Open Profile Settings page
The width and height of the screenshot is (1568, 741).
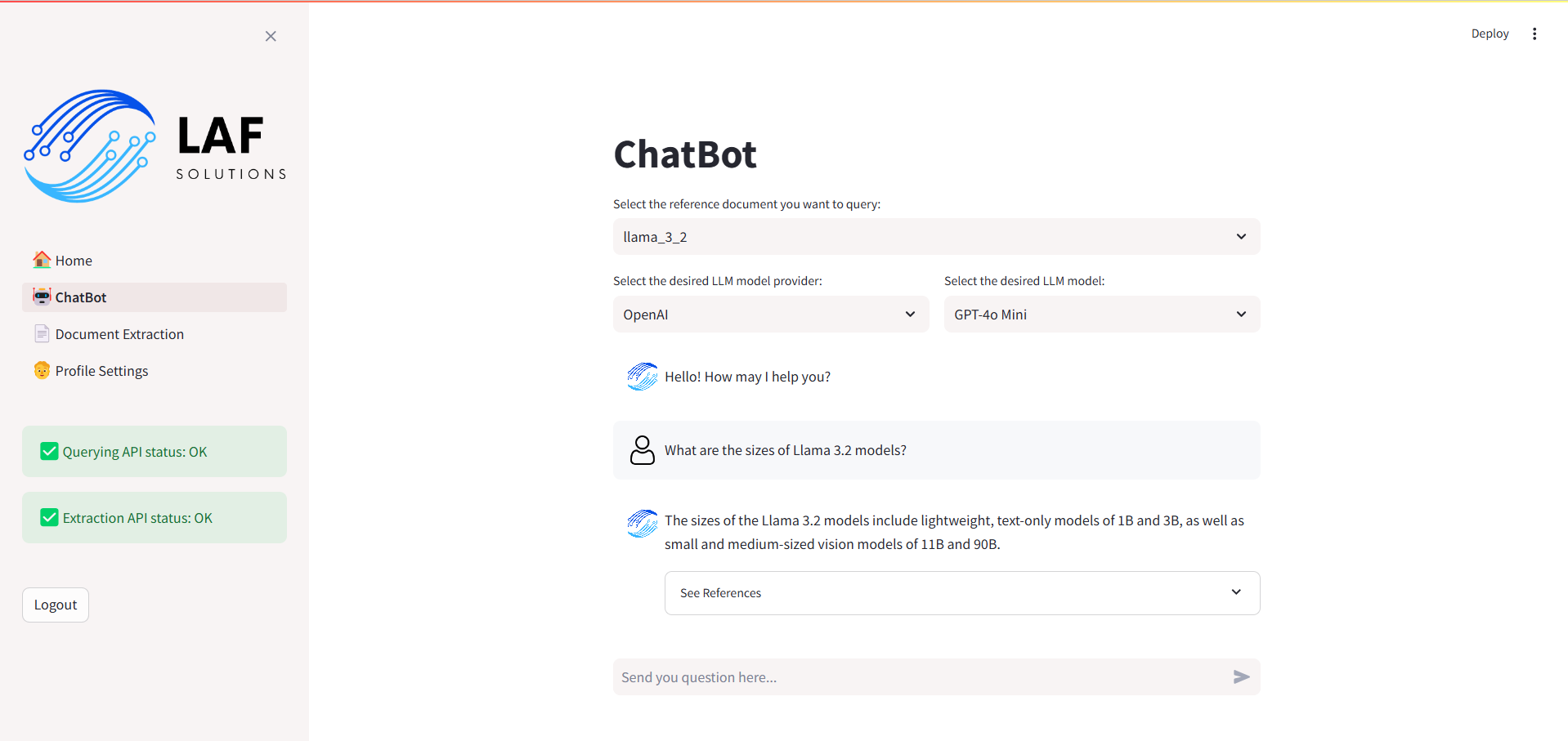pyautogui.click(x=155, y=370)
